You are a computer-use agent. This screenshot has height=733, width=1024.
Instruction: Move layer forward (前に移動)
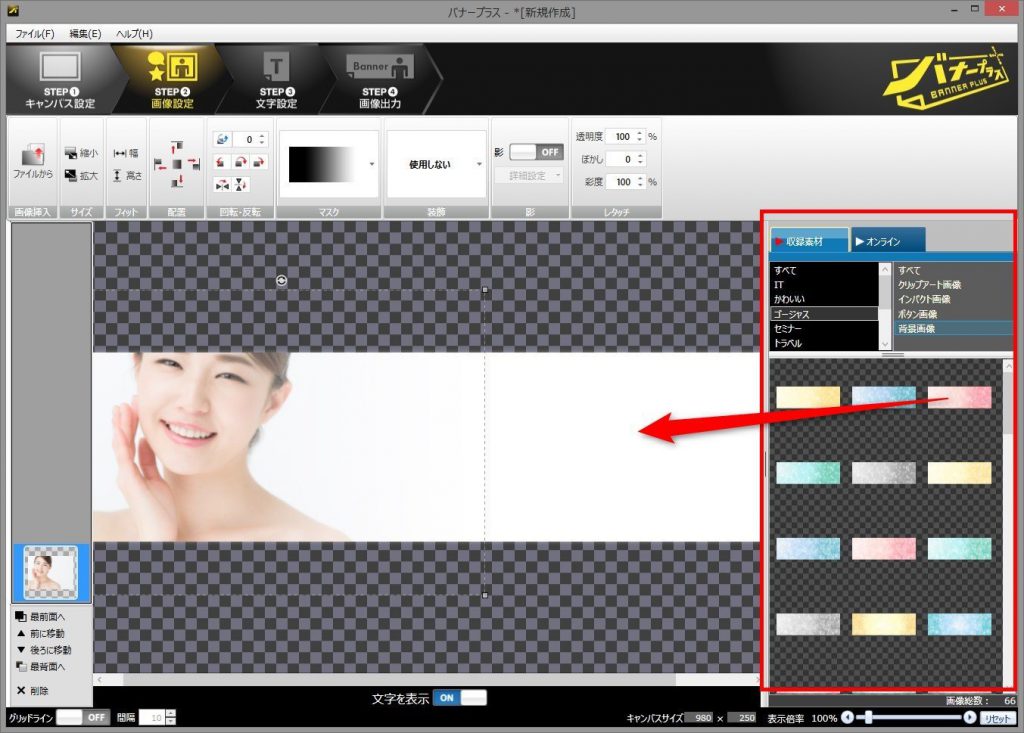coord(40,633)
